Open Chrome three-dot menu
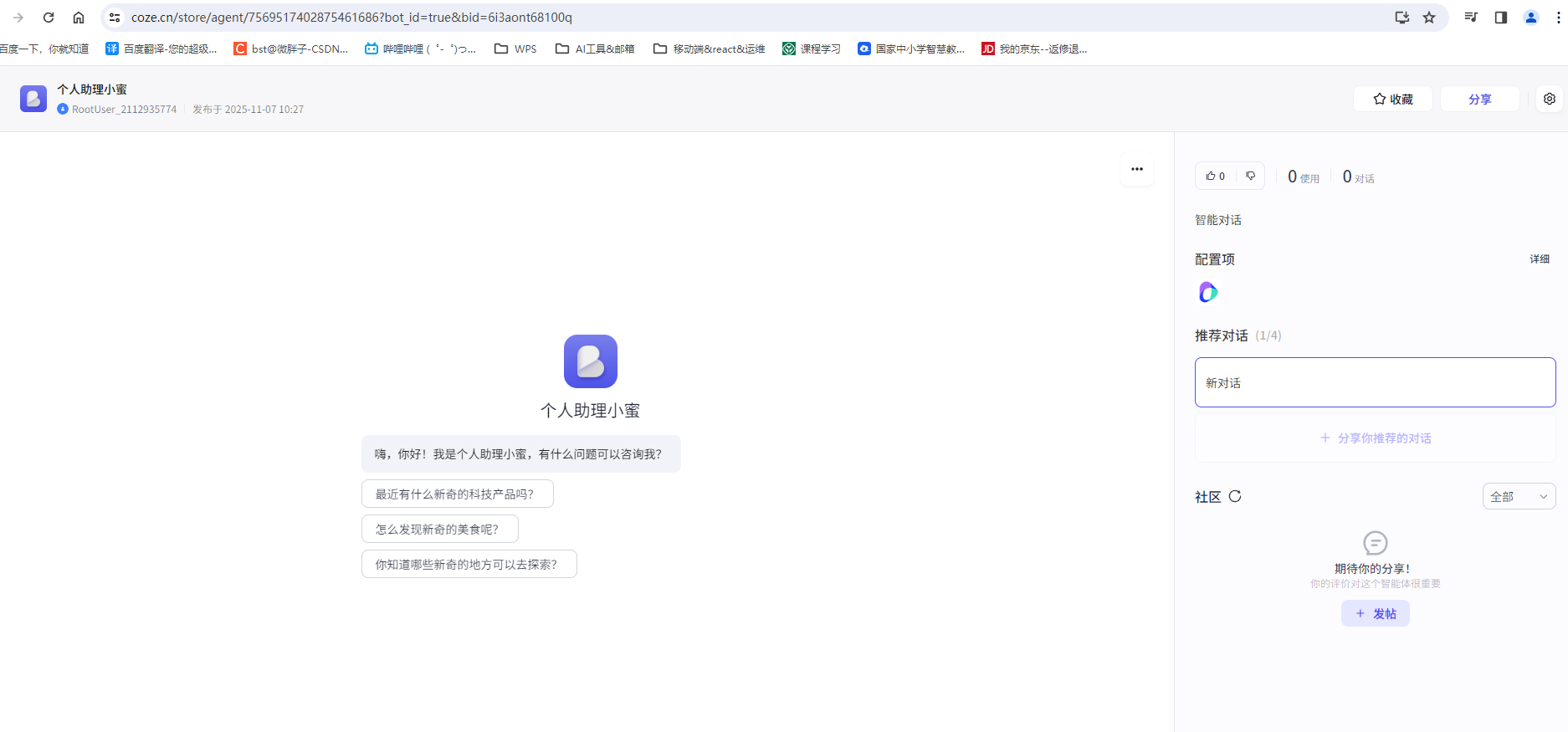Screen dimensions: 1568x732 1558,18
